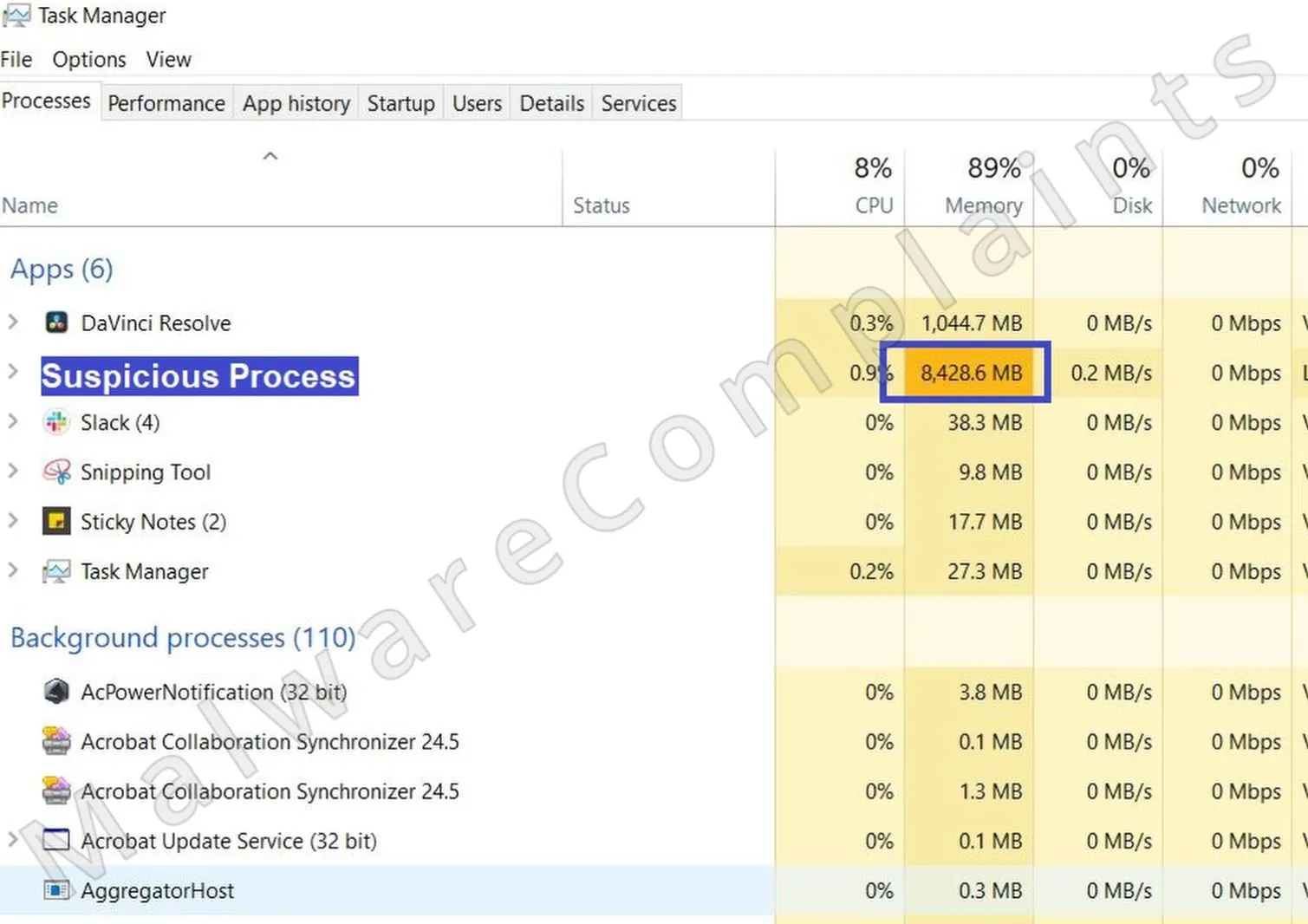Viewport: 1308px width, 924px height.
Task: Select the Suspicious Process row name
Action: coord(198,376)
